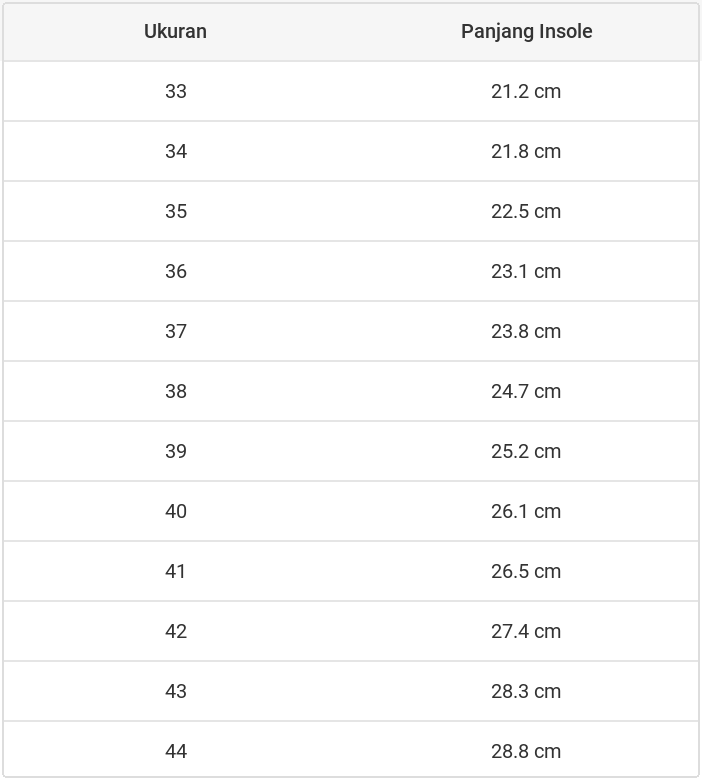
Task: Click the 28.3 cm insole value
Action: pyautogui.click(x=526, y=691)
